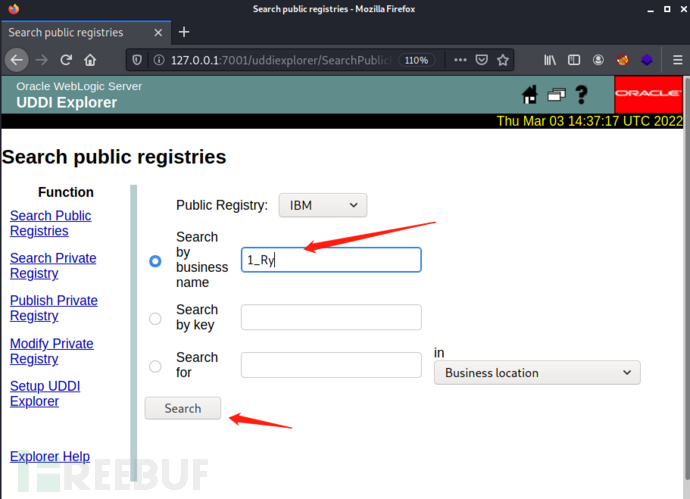Click the Search button
The width and height of the screenshot is (690, 499).
pos(183,408)
